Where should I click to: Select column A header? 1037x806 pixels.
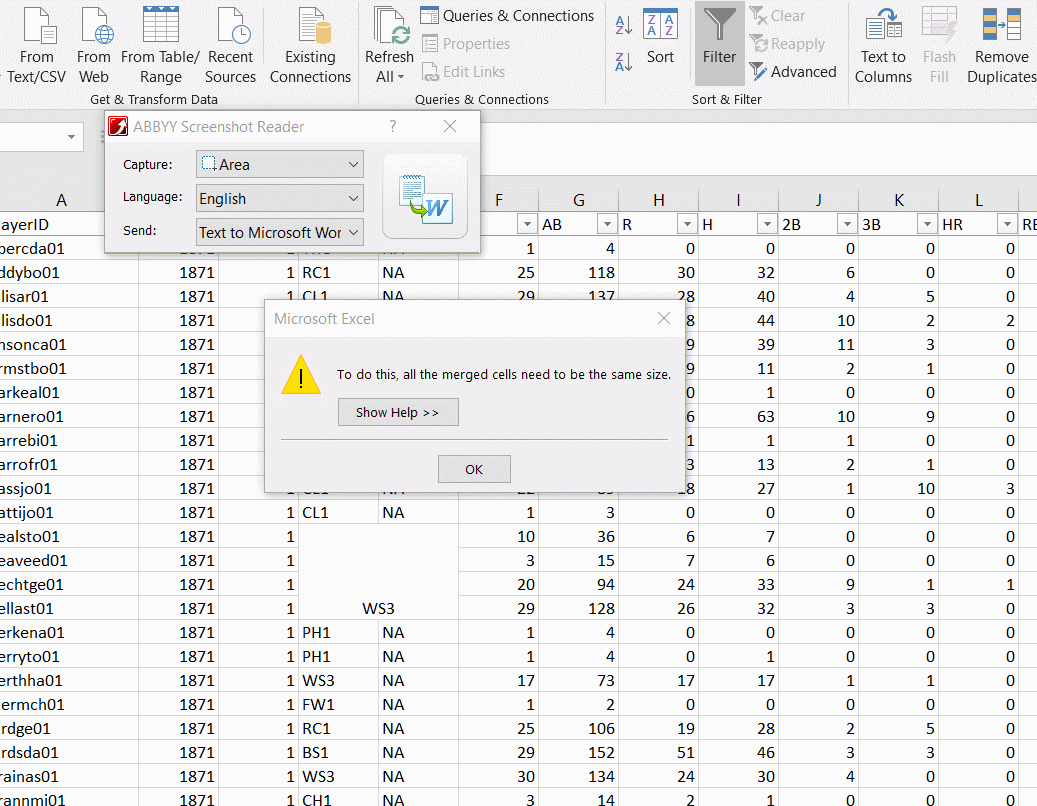click(x=62, y=200)
